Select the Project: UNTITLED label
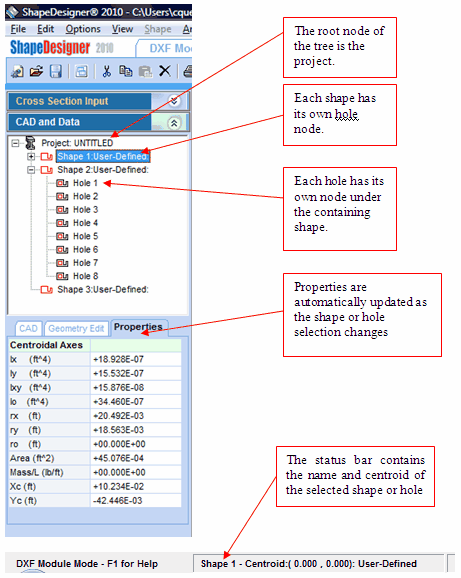Image resolution: width=461 pixels, height=578 pixels. coord(77,143)
